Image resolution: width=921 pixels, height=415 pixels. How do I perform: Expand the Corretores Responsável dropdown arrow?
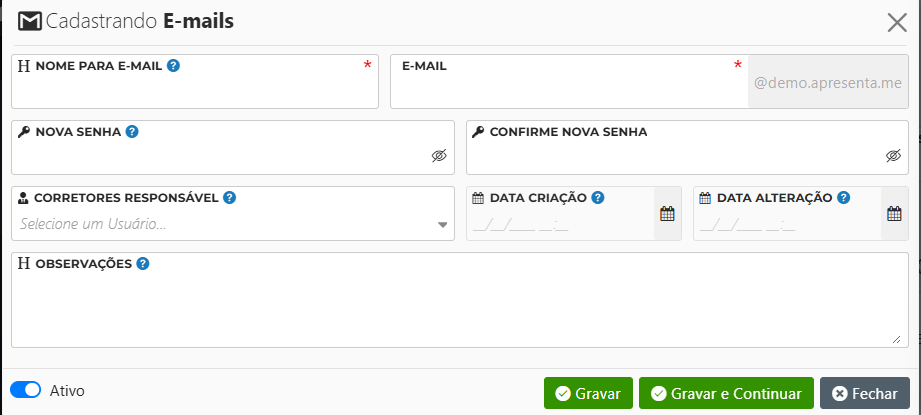[443, 225]
